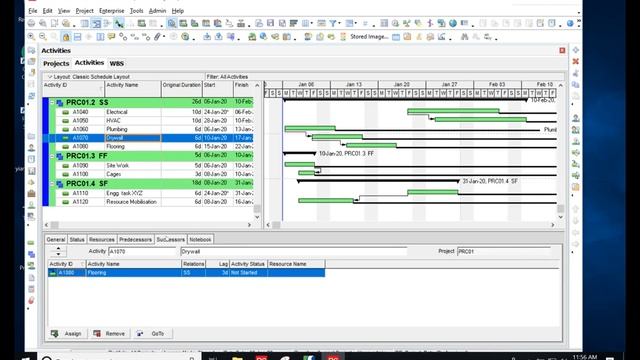Click the chart report icon in left sidebar
The image size is (640, 360).
coord(31,171)
